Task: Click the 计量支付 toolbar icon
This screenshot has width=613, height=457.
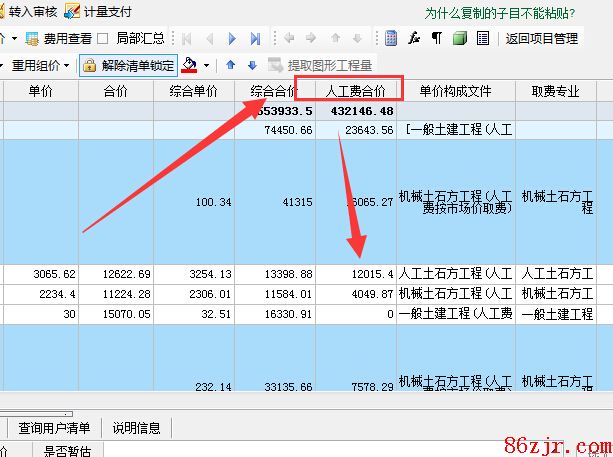Action: 72,12
